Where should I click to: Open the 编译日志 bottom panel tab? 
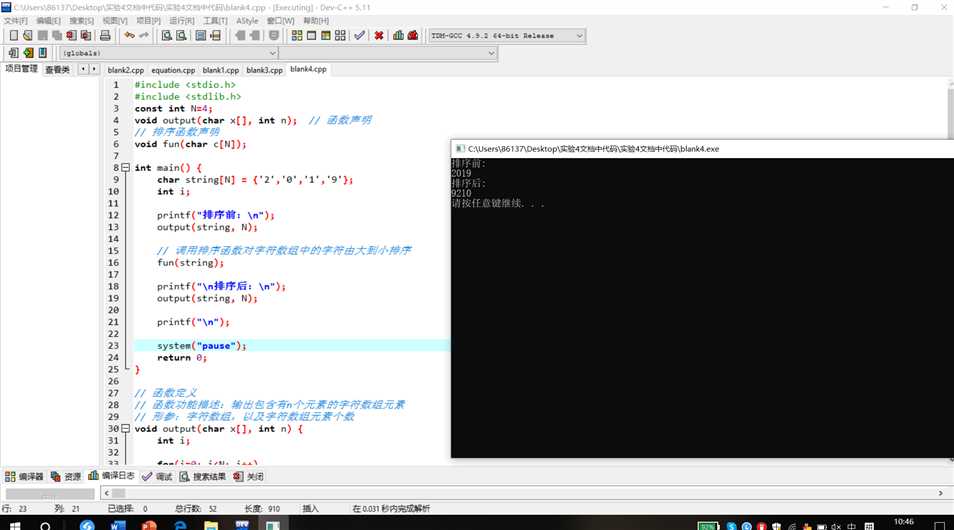click(x=111, y=476)
